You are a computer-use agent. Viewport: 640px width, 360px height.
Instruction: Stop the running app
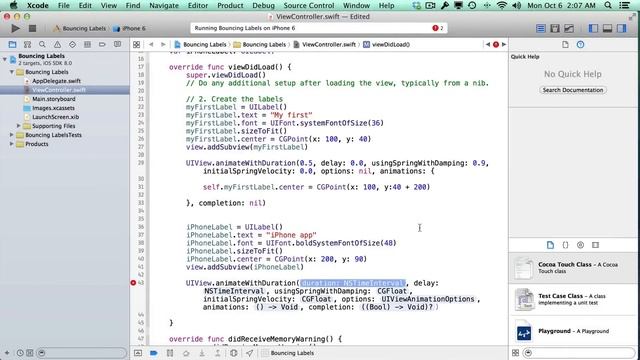(32, 28)
